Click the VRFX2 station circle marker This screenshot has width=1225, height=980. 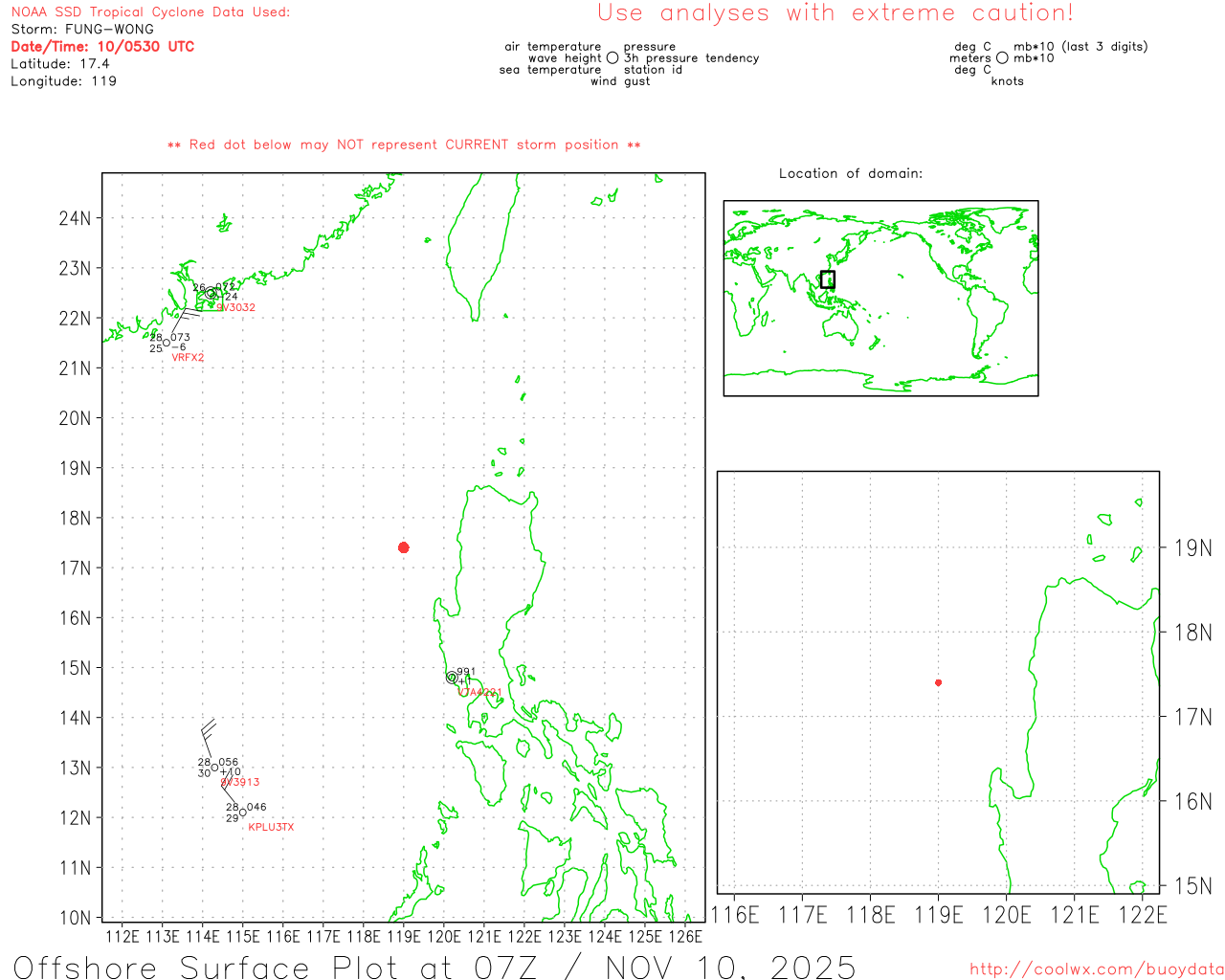167,343
